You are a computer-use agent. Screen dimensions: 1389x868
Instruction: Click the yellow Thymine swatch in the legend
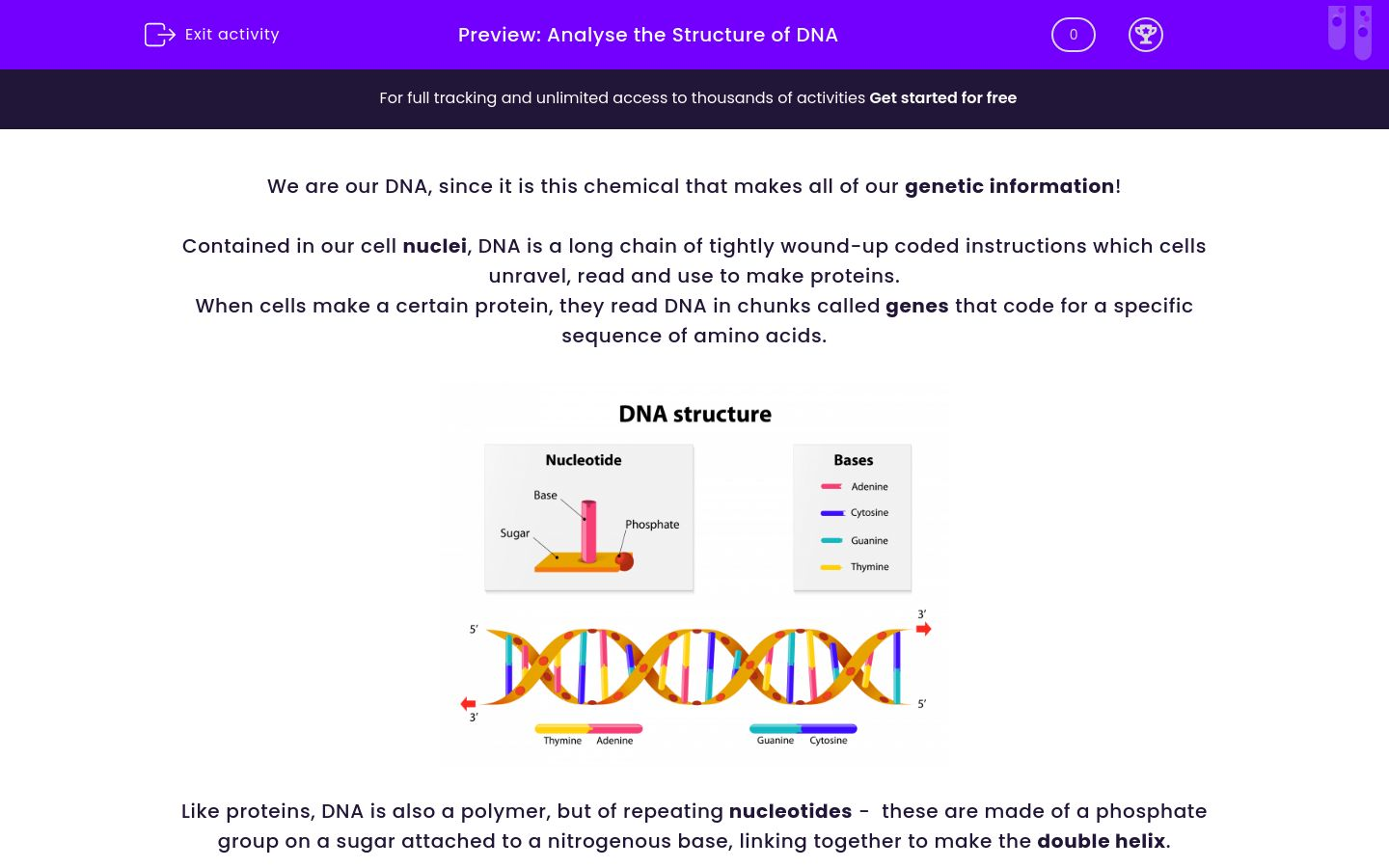click(830, 567)
